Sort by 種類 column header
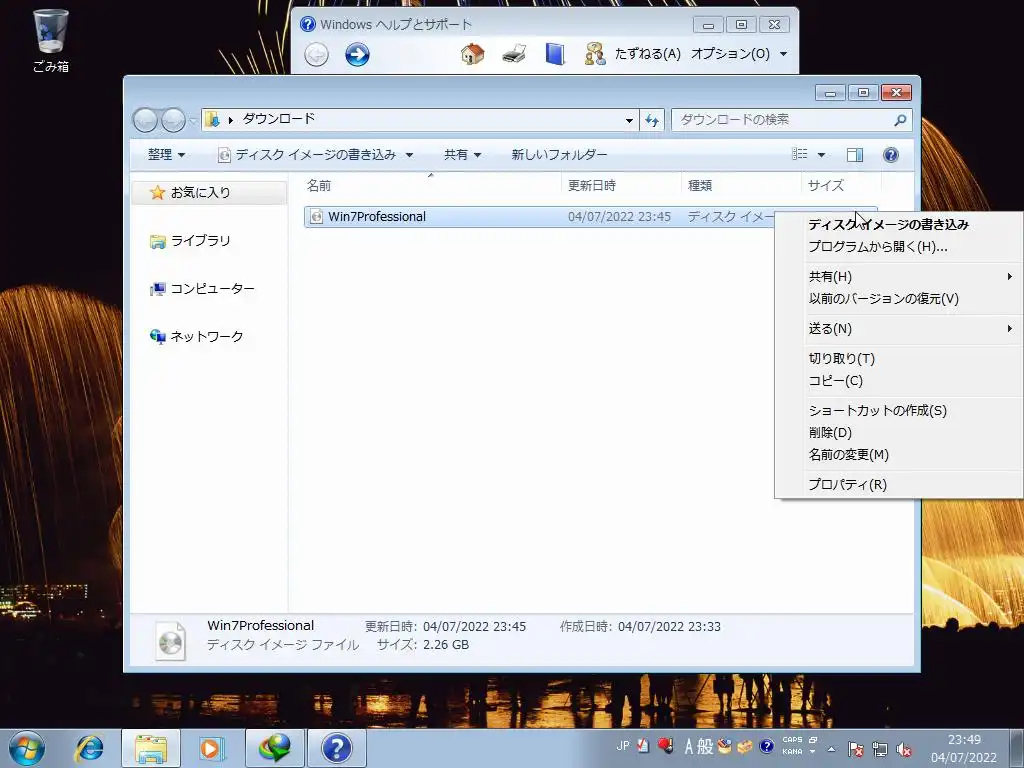 (x=741, y=185)
